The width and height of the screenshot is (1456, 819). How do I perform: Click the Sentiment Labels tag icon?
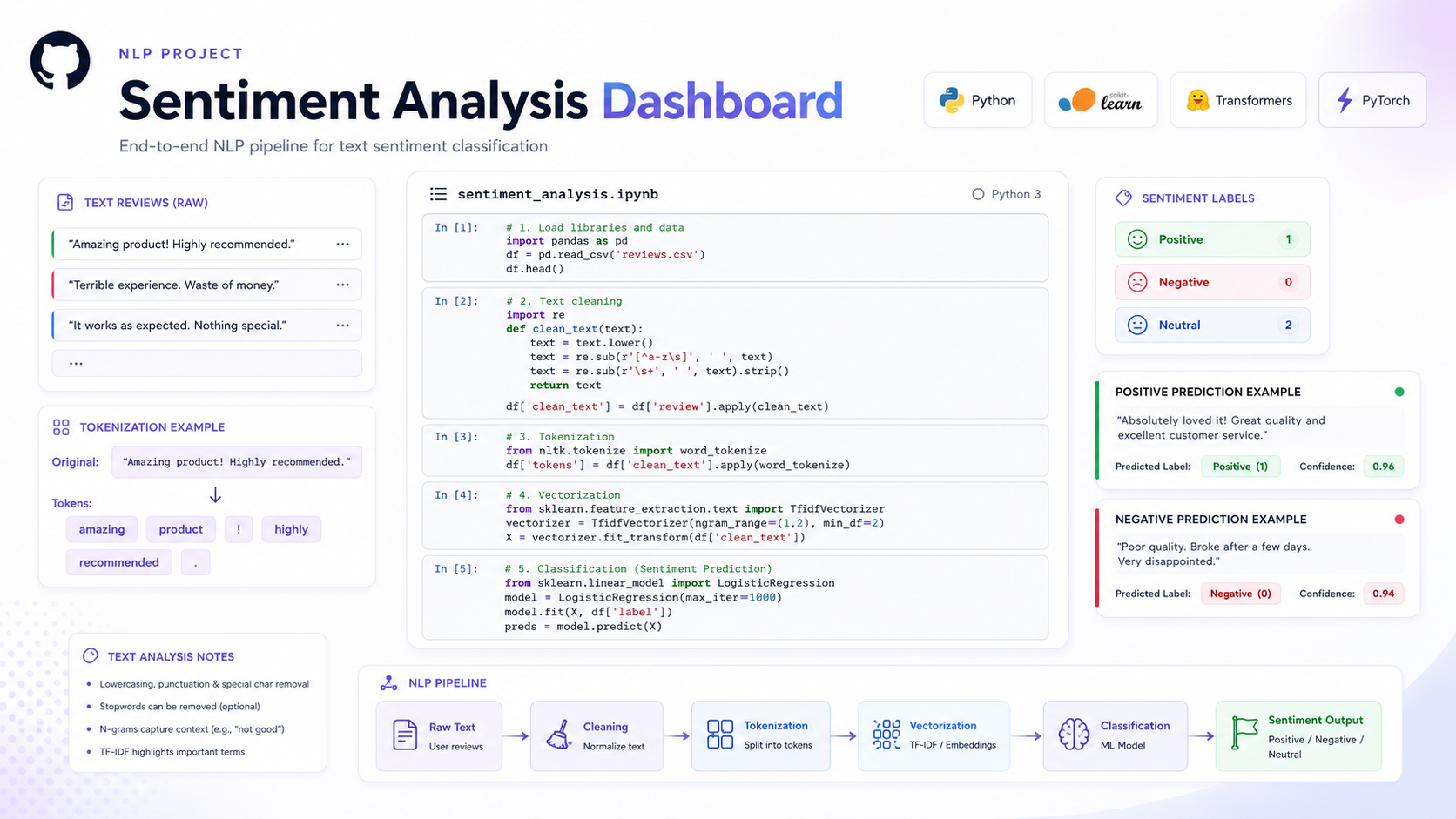(1123, 198)
